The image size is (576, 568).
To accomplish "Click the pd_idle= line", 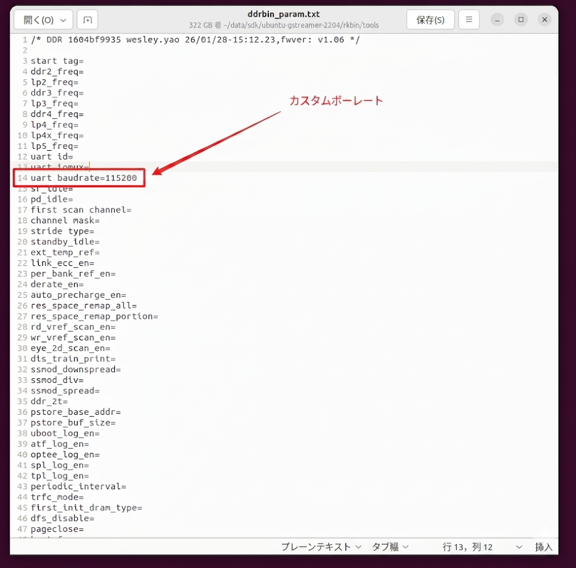I will (52, 199).
